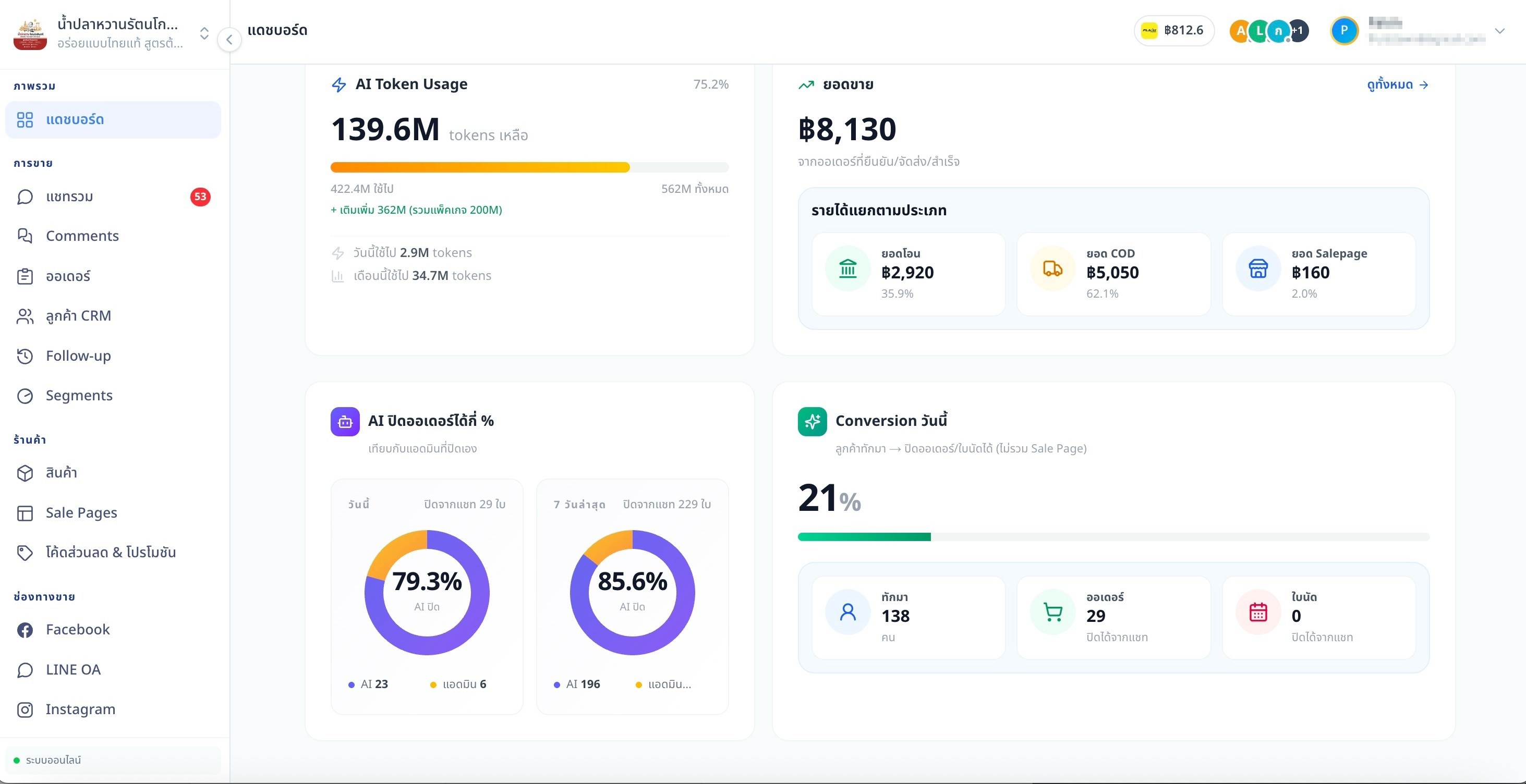This screenshot has width=1526, height=784.
Task: Click the bank icon for ยอดโอน
Action: (x=847, y=268)
